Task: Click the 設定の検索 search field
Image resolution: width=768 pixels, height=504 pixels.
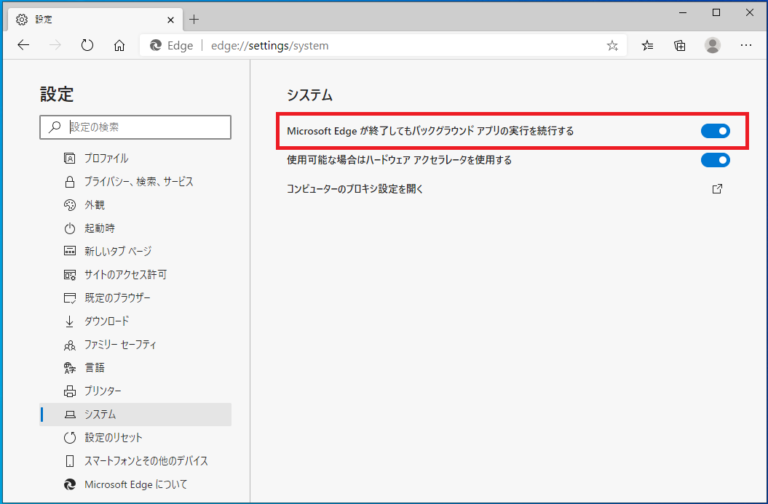Action: tap(146, 127)
